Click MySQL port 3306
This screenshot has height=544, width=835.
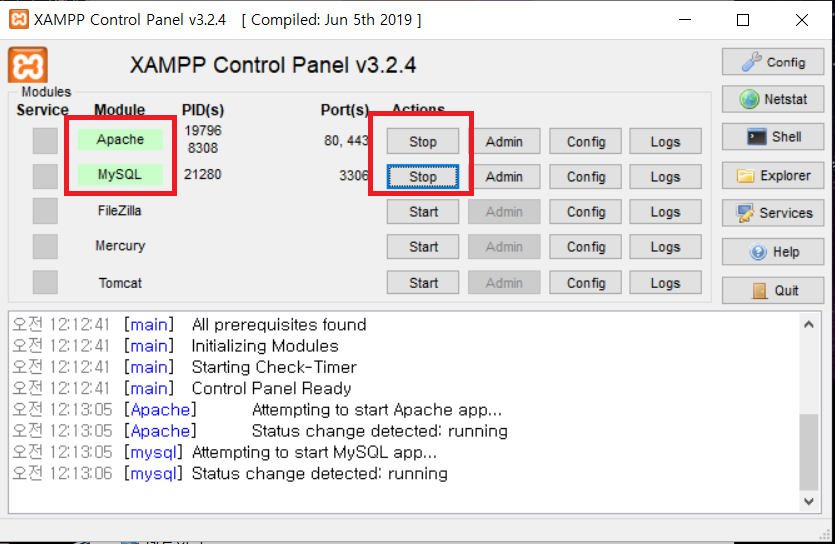pos(354,176)
